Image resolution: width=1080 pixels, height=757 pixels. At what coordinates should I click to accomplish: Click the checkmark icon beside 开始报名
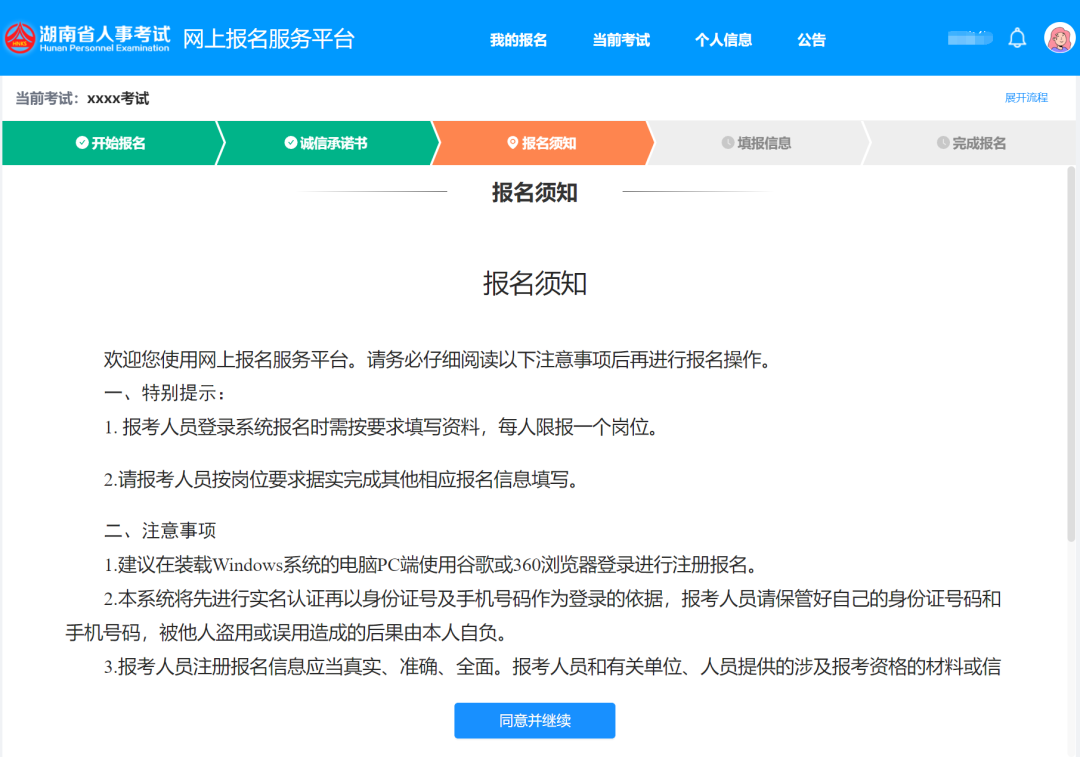pos(82,143)
